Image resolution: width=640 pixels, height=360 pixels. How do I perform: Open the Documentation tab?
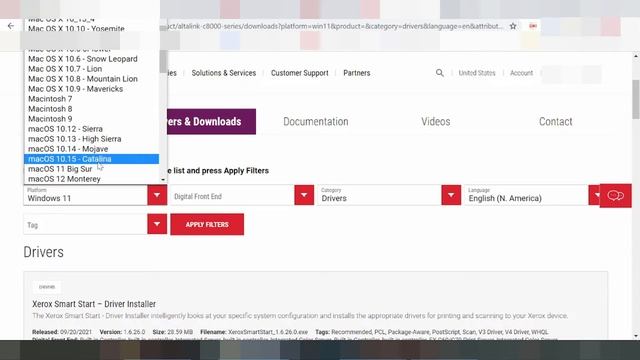316,122
